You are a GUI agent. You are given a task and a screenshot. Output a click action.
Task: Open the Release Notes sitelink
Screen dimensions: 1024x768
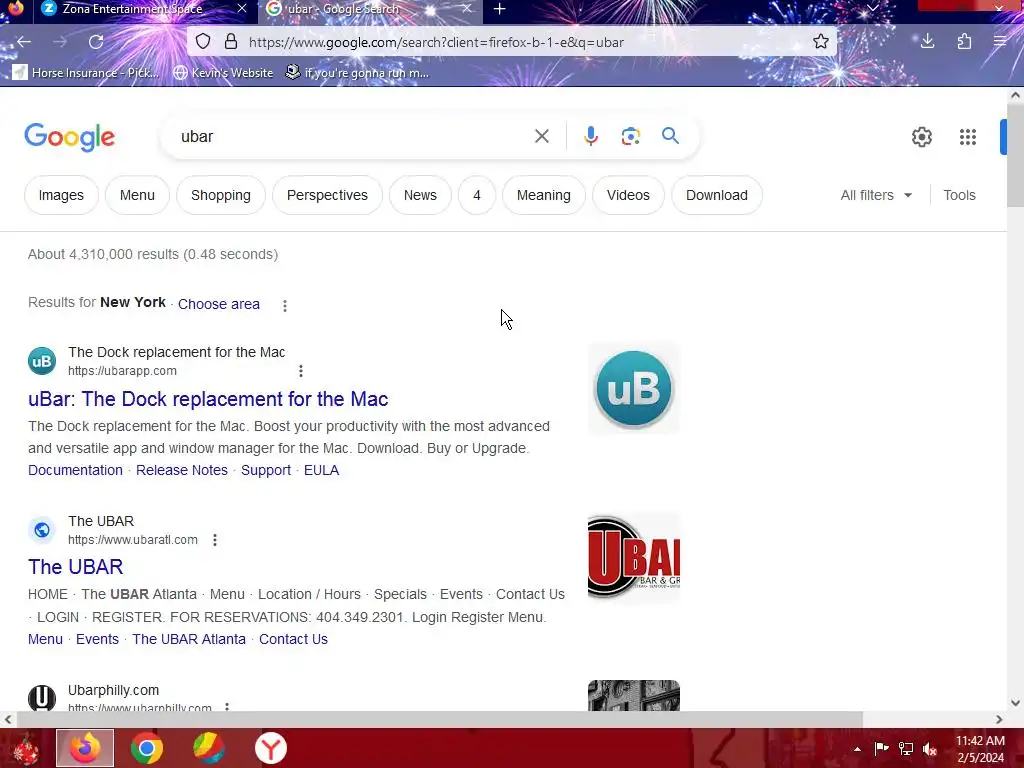[182, 470]
